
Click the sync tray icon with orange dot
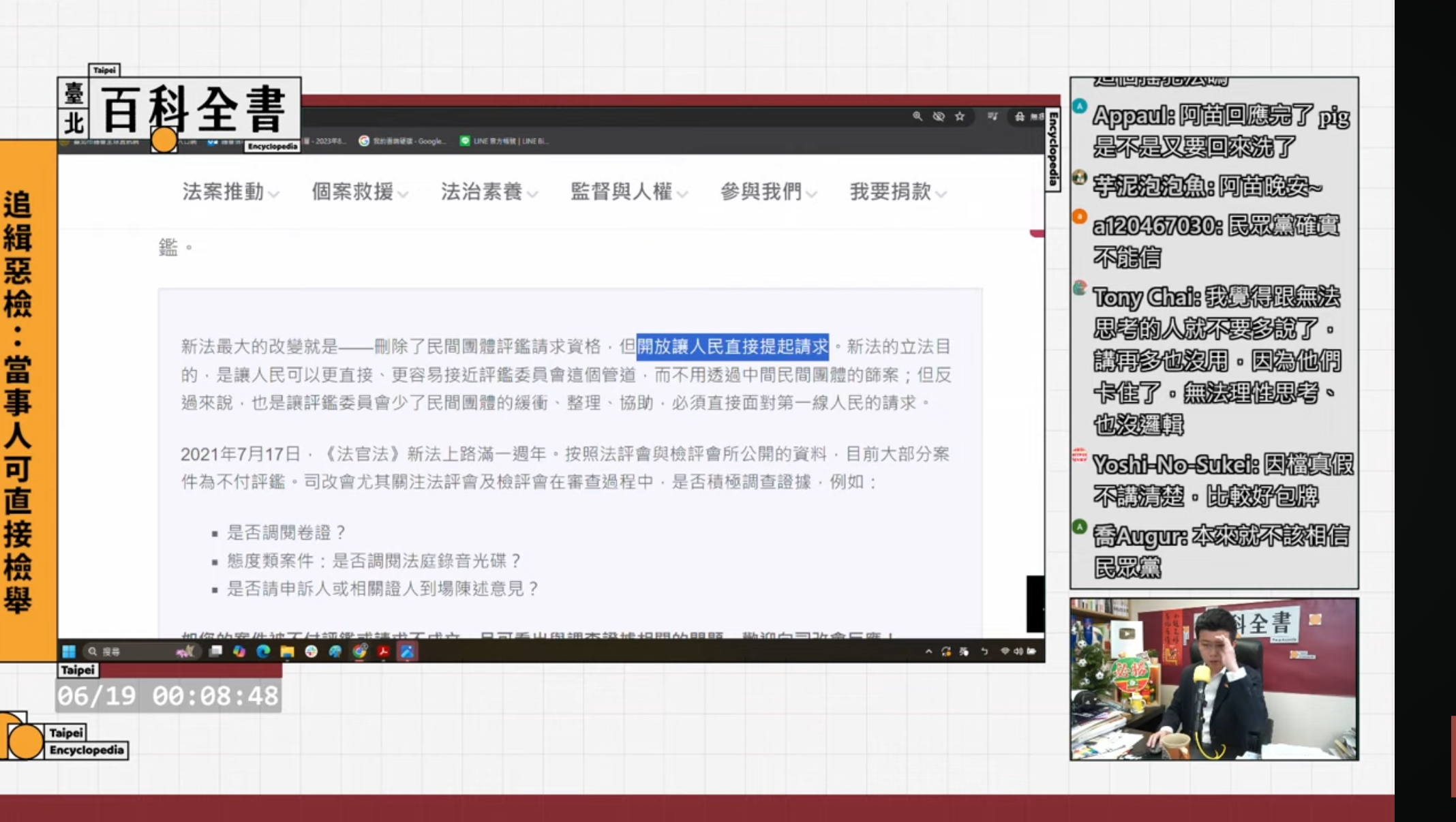[x=946, y=652]
